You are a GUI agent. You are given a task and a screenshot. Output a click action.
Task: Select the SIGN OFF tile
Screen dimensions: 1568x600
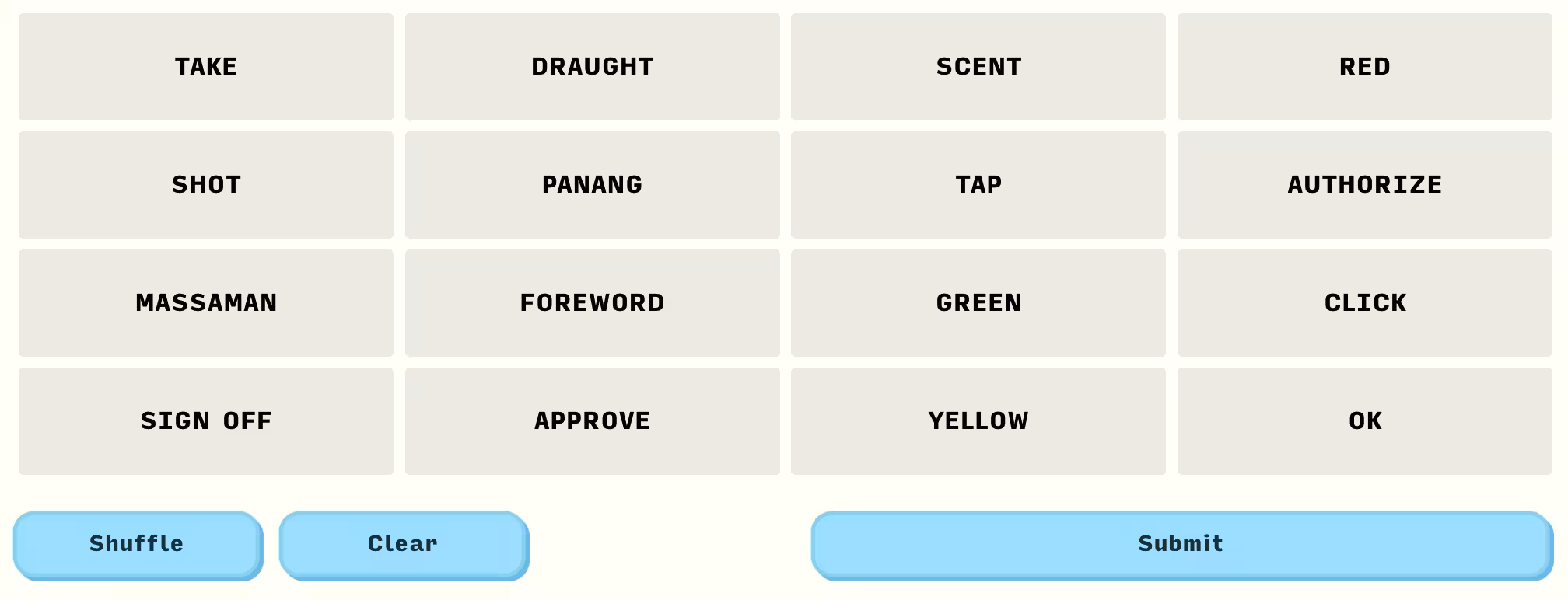[x=206, y=421]
